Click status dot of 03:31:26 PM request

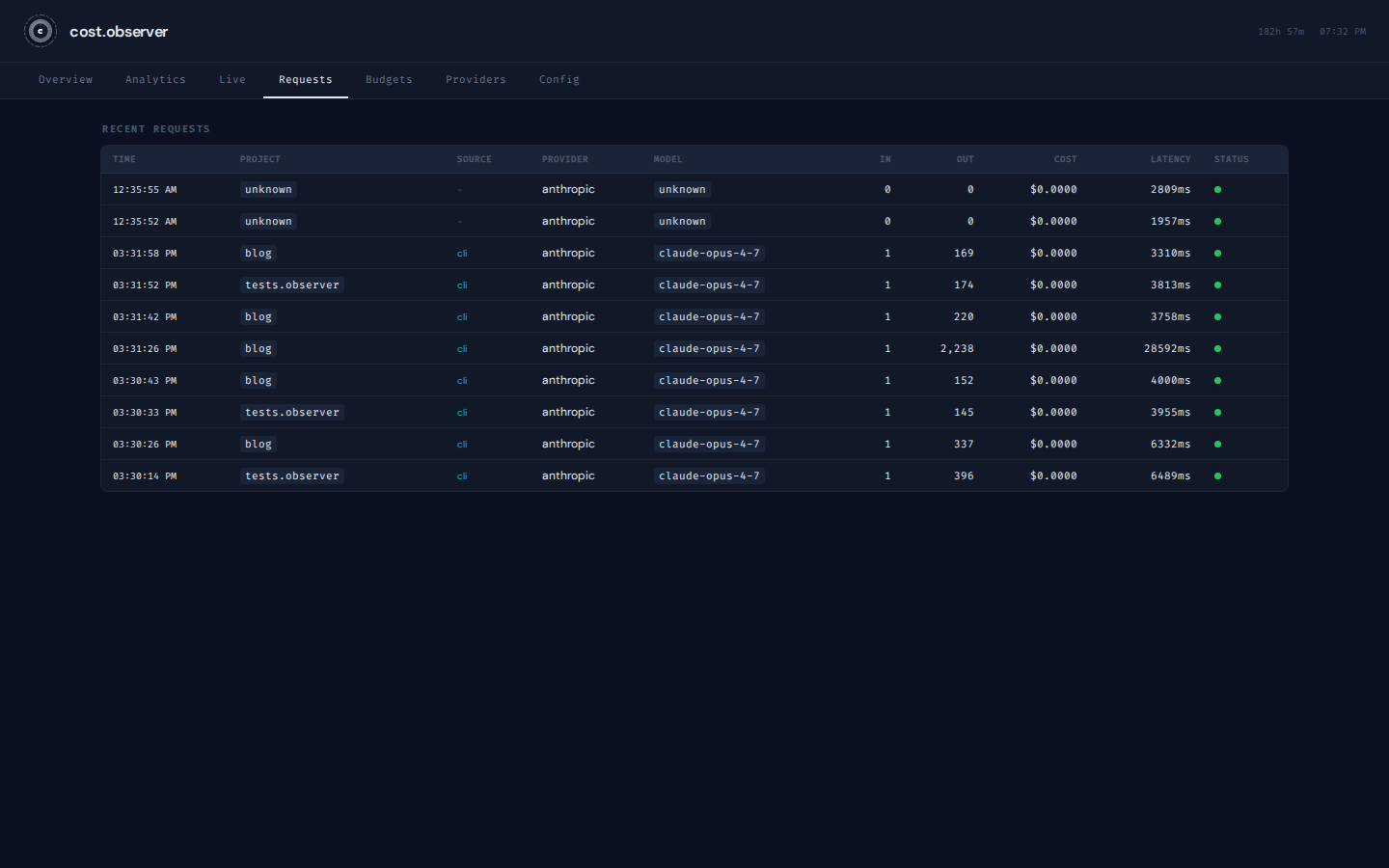click(1217, 349)
